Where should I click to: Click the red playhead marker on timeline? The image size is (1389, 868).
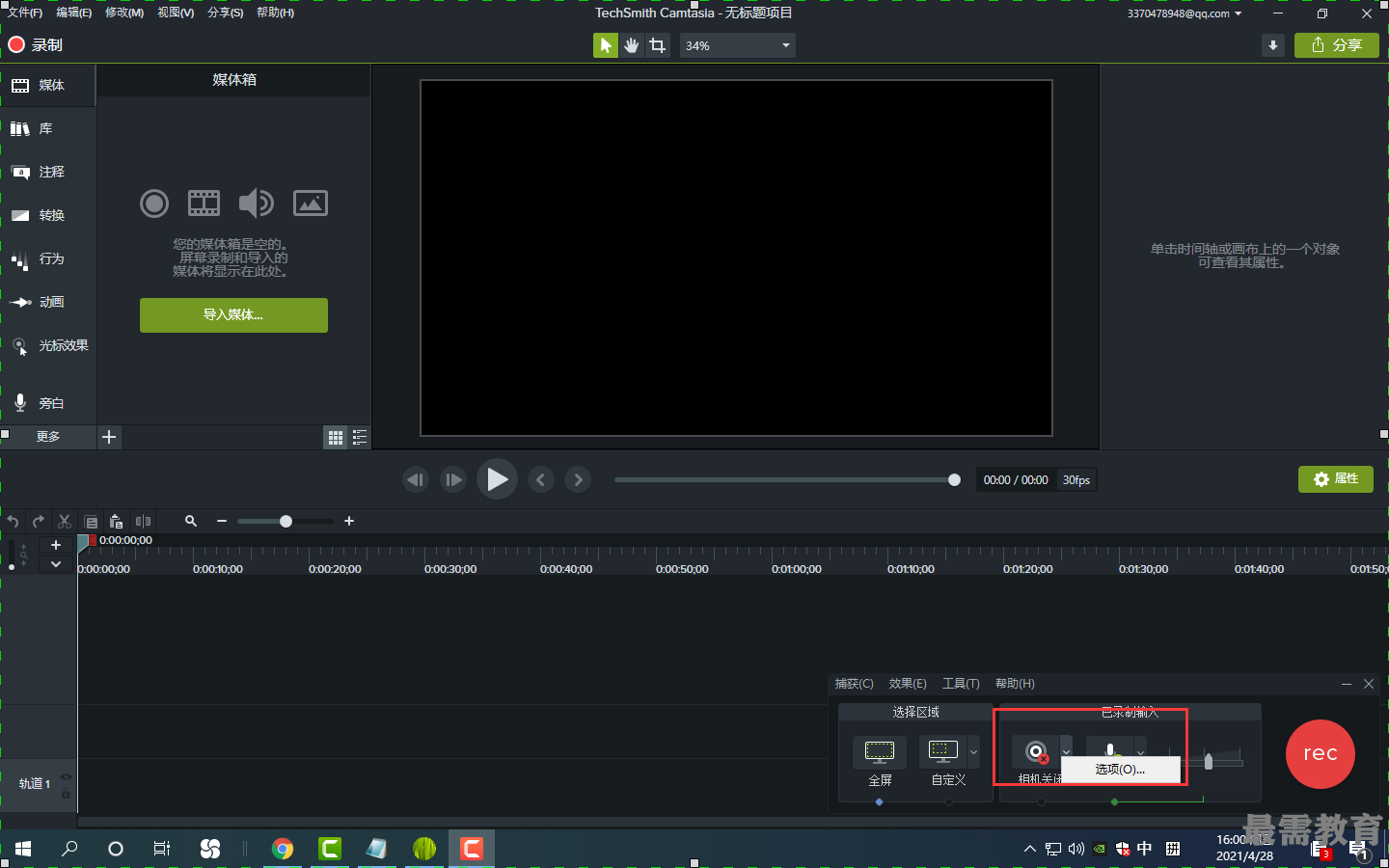click(x=93, y=540)
